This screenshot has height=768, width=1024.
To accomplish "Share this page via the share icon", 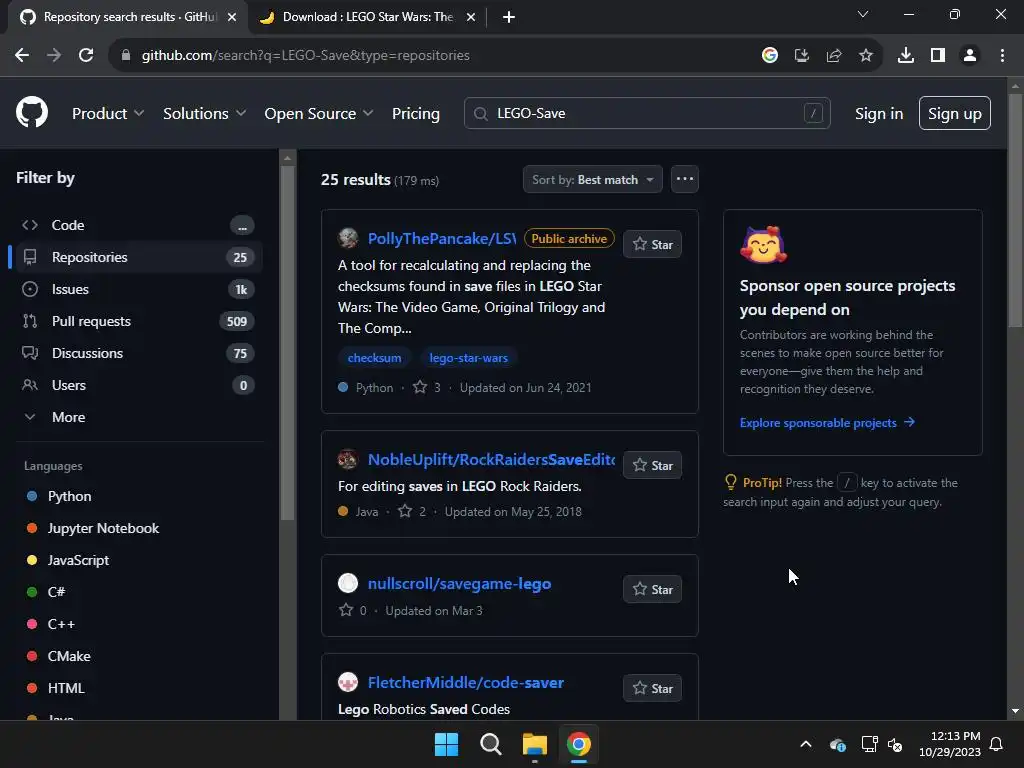I will pos(833,56).
